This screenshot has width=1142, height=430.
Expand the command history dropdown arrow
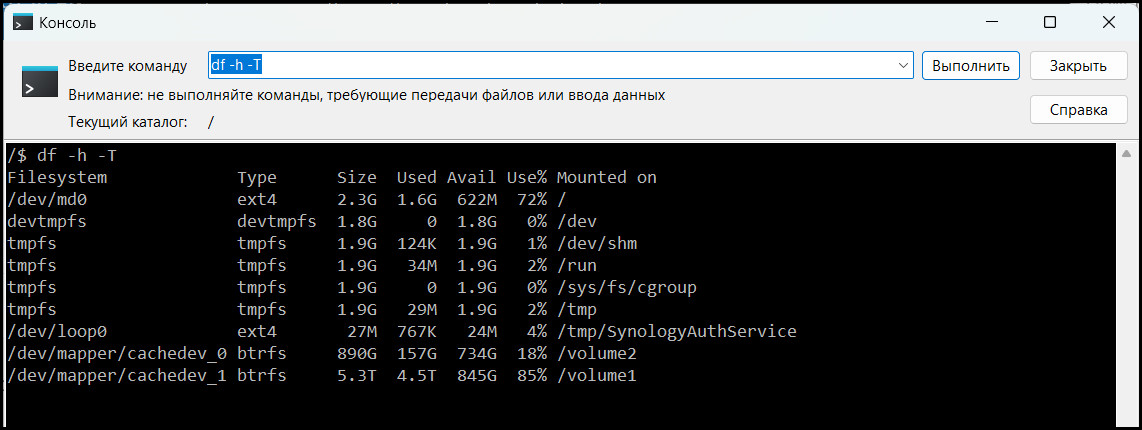[x=904, y=66]
